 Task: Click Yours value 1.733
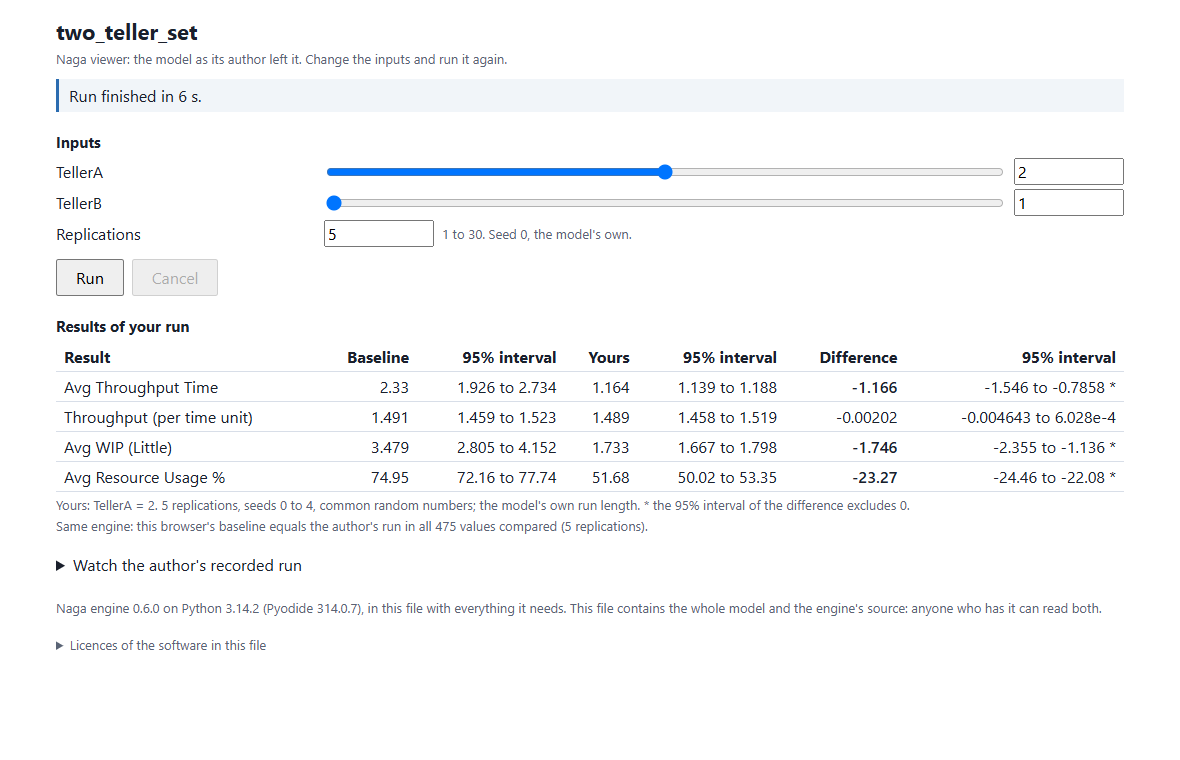pos(610,448)
